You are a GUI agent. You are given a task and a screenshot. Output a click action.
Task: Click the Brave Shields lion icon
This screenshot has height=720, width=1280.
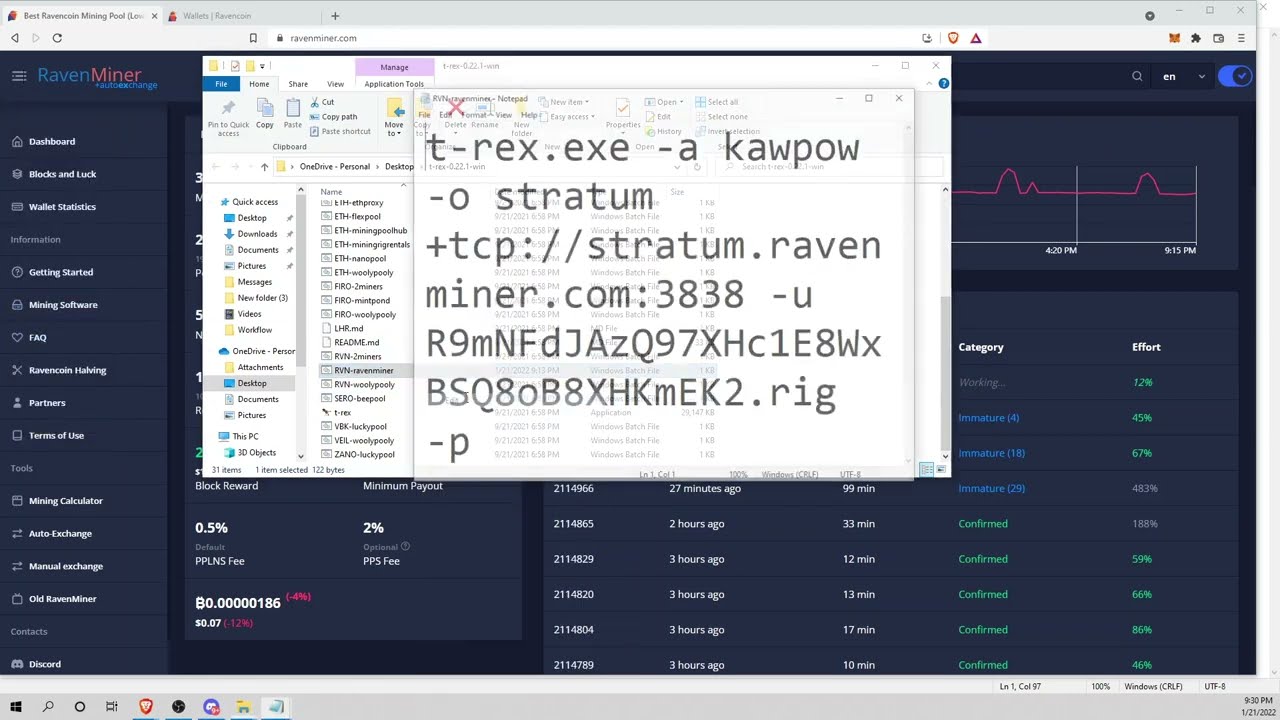tap(953, 38)
